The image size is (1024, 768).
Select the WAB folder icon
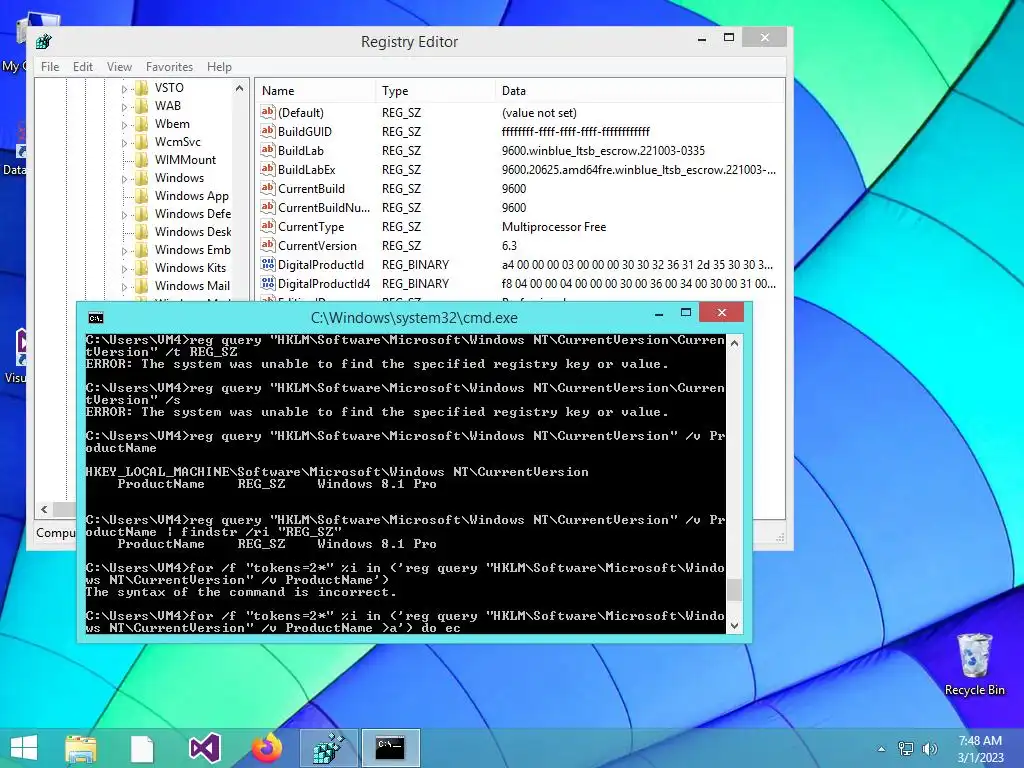(142, 106)
